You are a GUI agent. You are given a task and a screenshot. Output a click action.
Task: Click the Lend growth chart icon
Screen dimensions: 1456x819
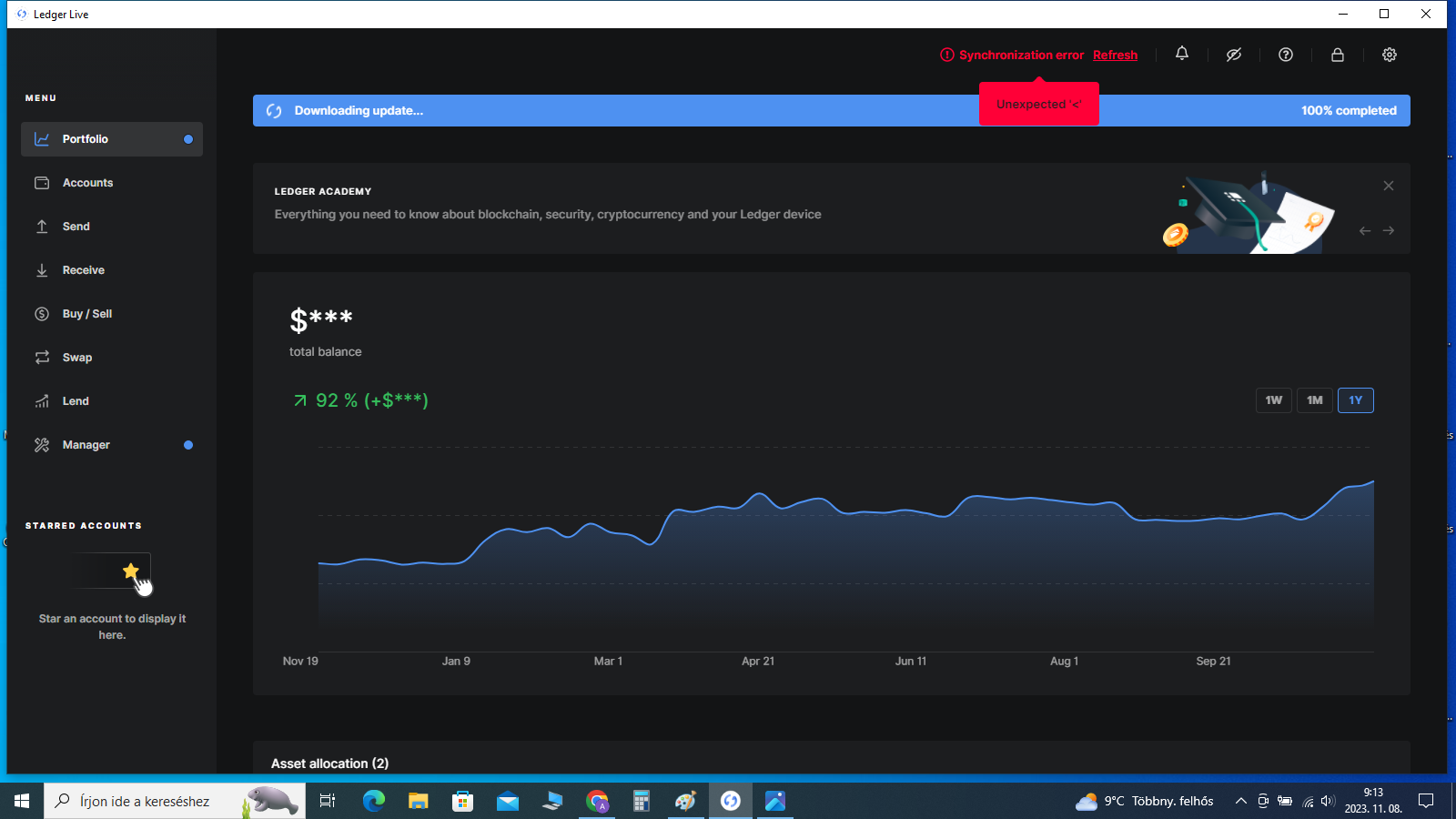[x=42, y=401]
